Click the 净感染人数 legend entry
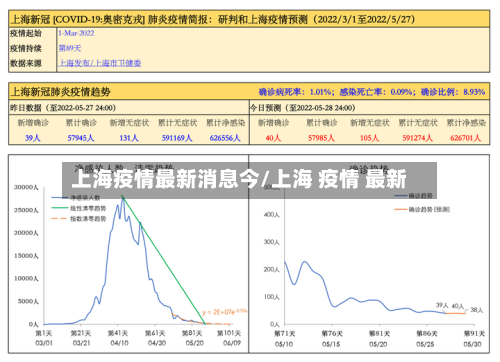This screenshot has width=500, height=362. coord(76,198)
